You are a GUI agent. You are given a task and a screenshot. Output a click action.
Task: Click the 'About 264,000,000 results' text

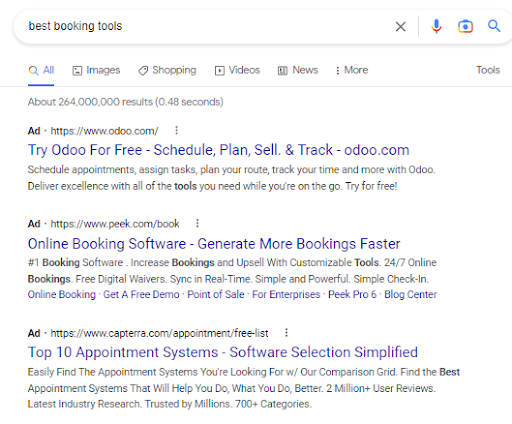[125, 102]
